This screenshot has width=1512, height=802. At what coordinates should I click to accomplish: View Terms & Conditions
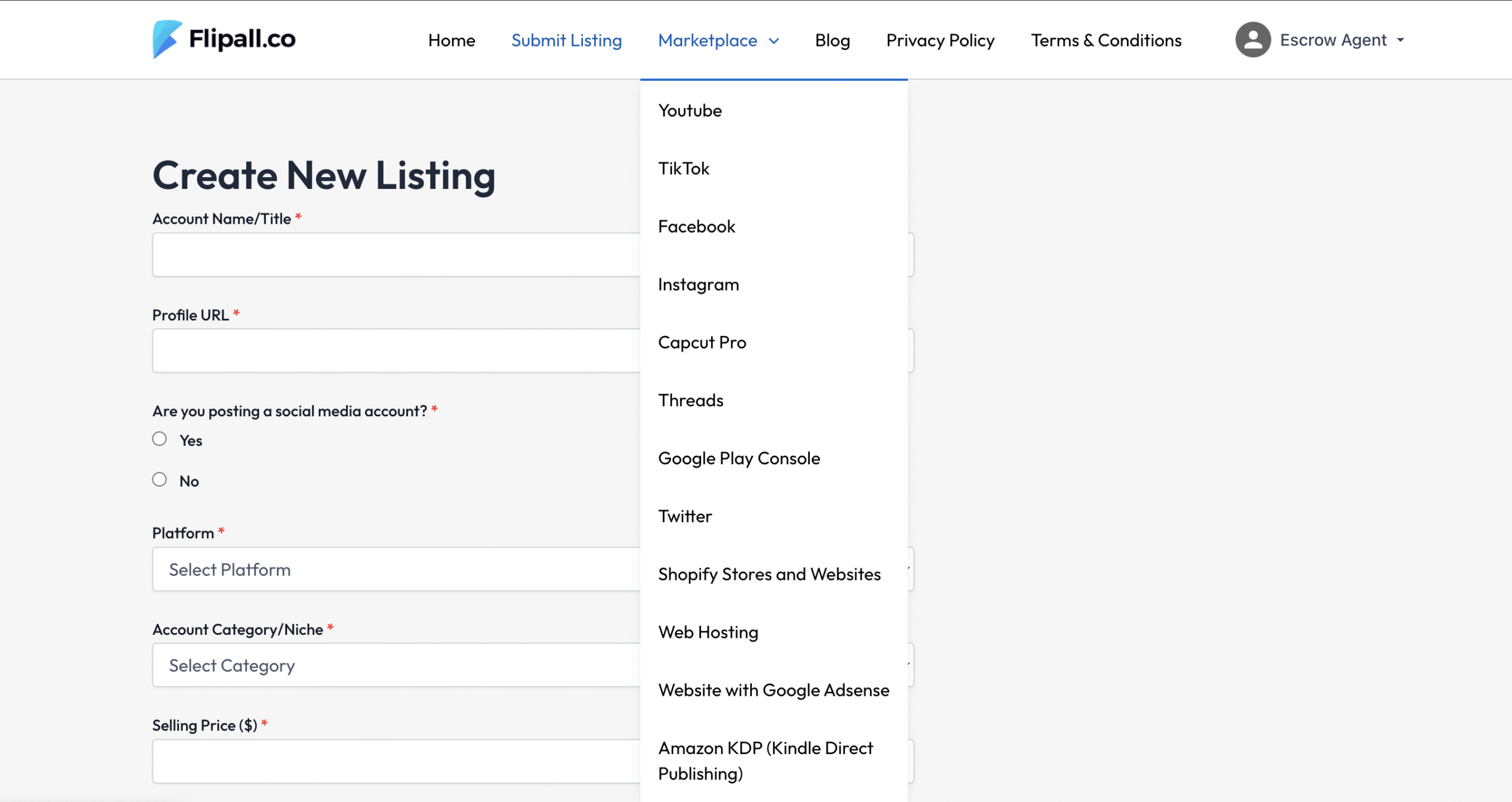pos(1106,40)
